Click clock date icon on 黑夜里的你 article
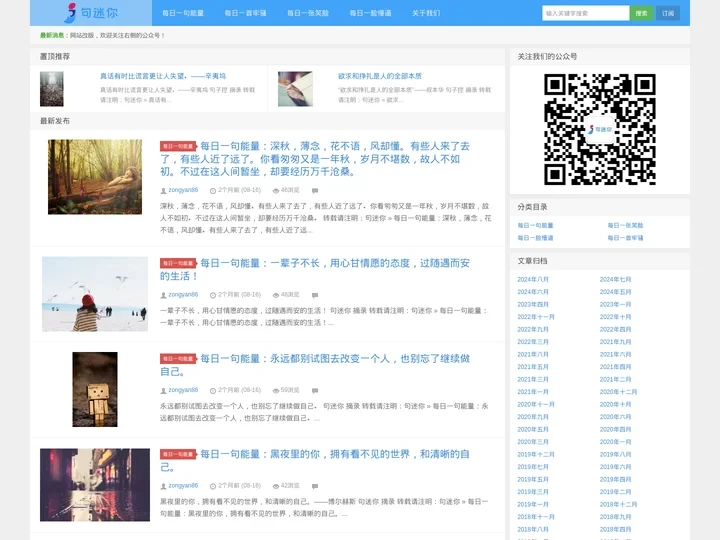Image resolution: width=720 pixels, height=540 pixels. (x=213, y=486)
